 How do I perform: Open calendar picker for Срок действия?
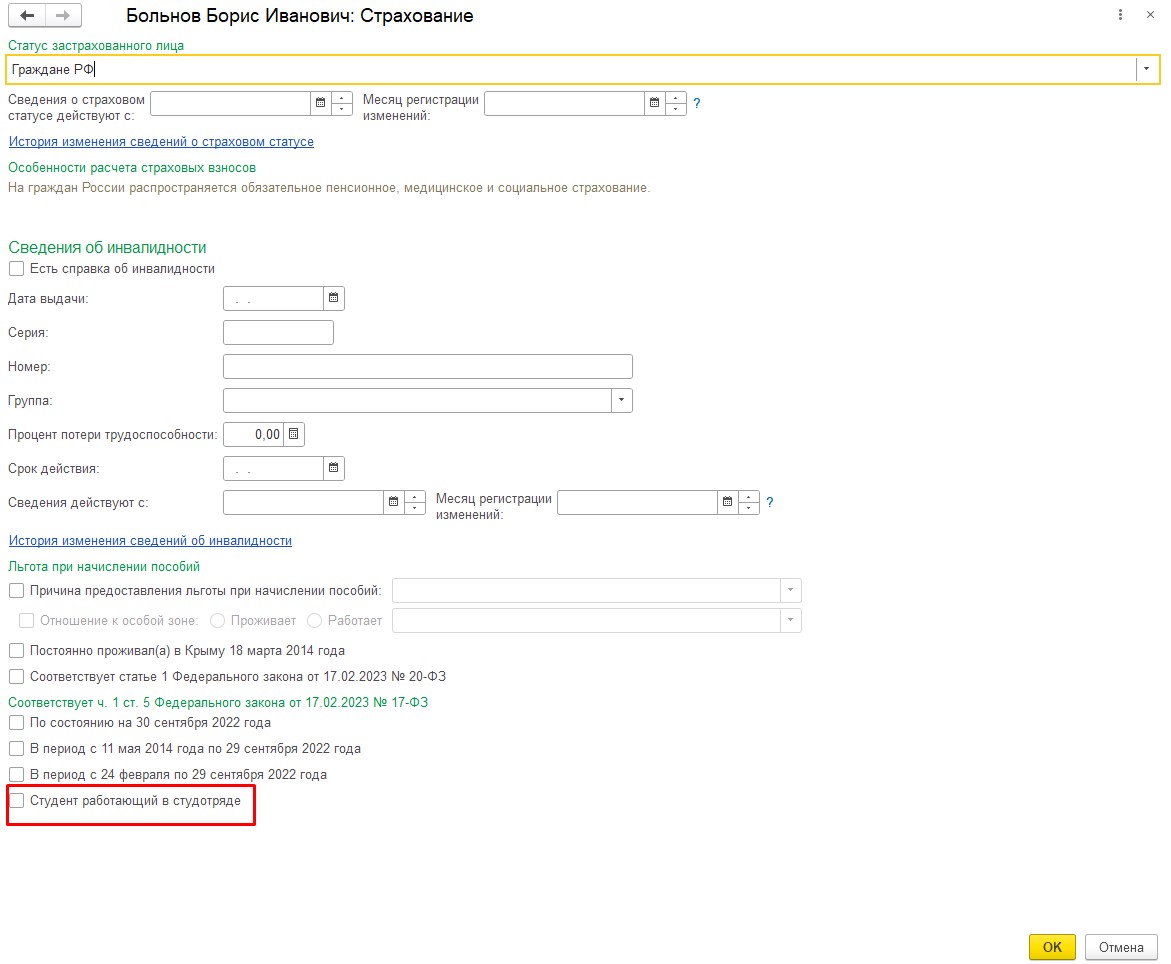coord(334,468)
